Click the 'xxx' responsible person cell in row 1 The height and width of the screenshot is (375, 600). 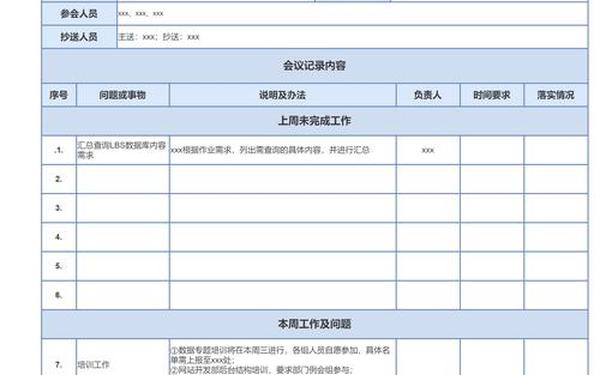pyautogui.click(x=428, y=150)
